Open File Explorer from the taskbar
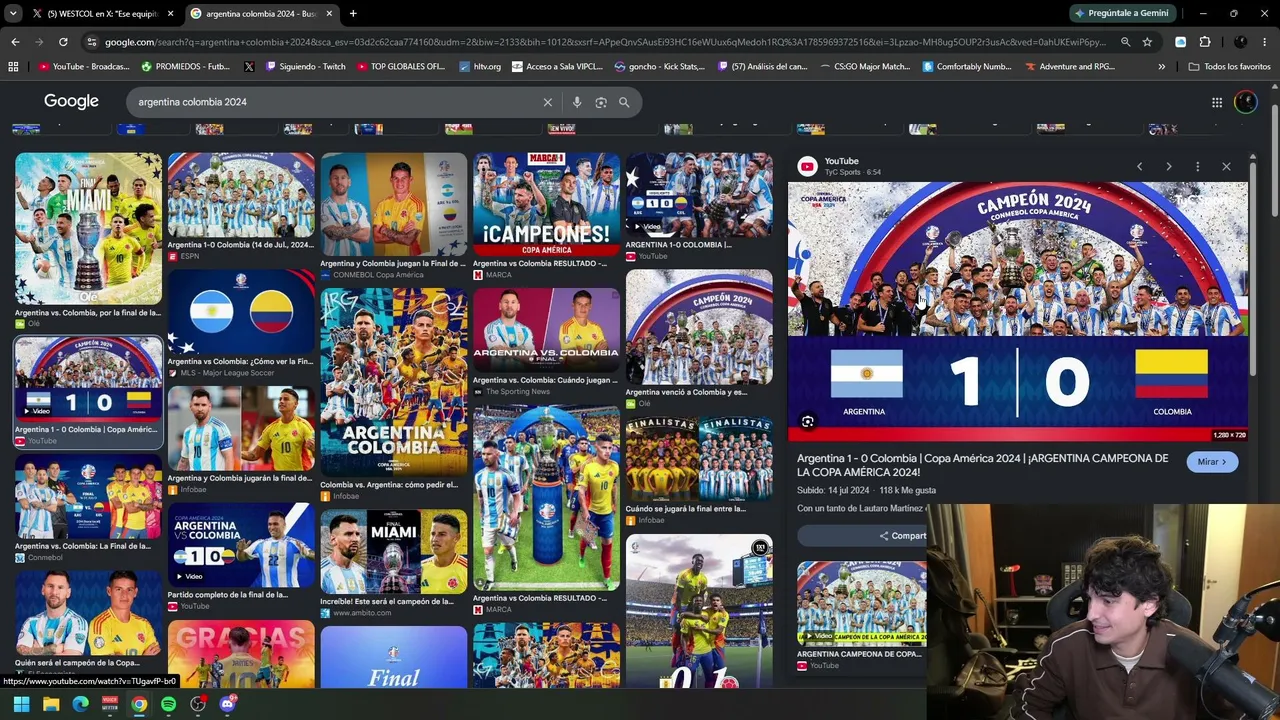 click(51, 705)
